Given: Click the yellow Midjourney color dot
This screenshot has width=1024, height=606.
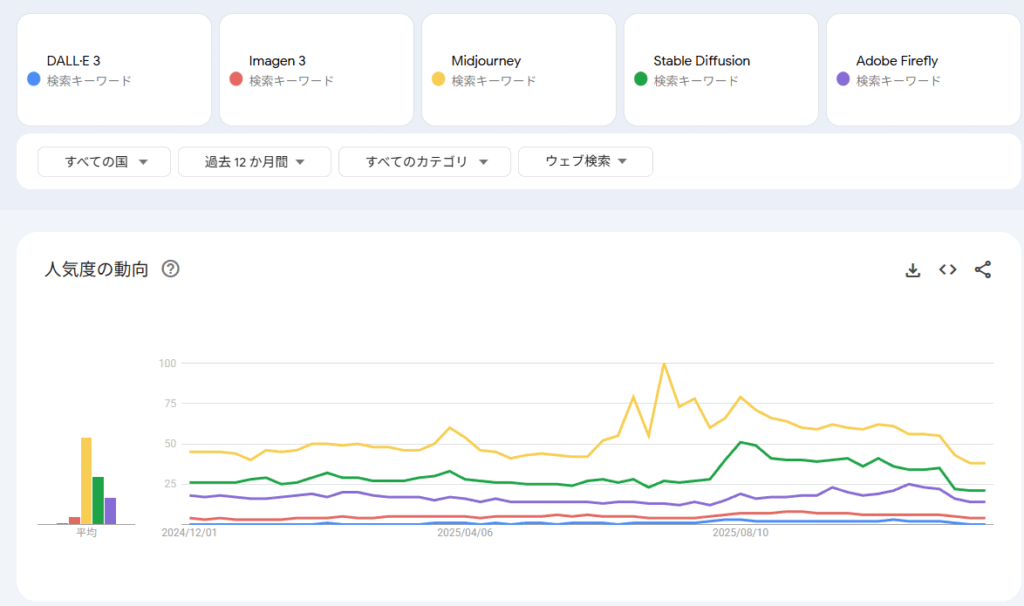Looking at the screenshot, I should [x=438, y=79].
